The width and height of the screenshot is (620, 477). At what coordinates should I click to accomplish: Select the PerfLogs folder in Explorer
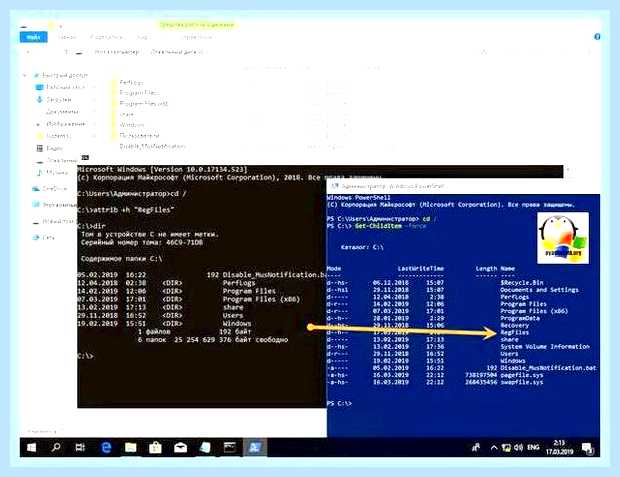[131, 82]
